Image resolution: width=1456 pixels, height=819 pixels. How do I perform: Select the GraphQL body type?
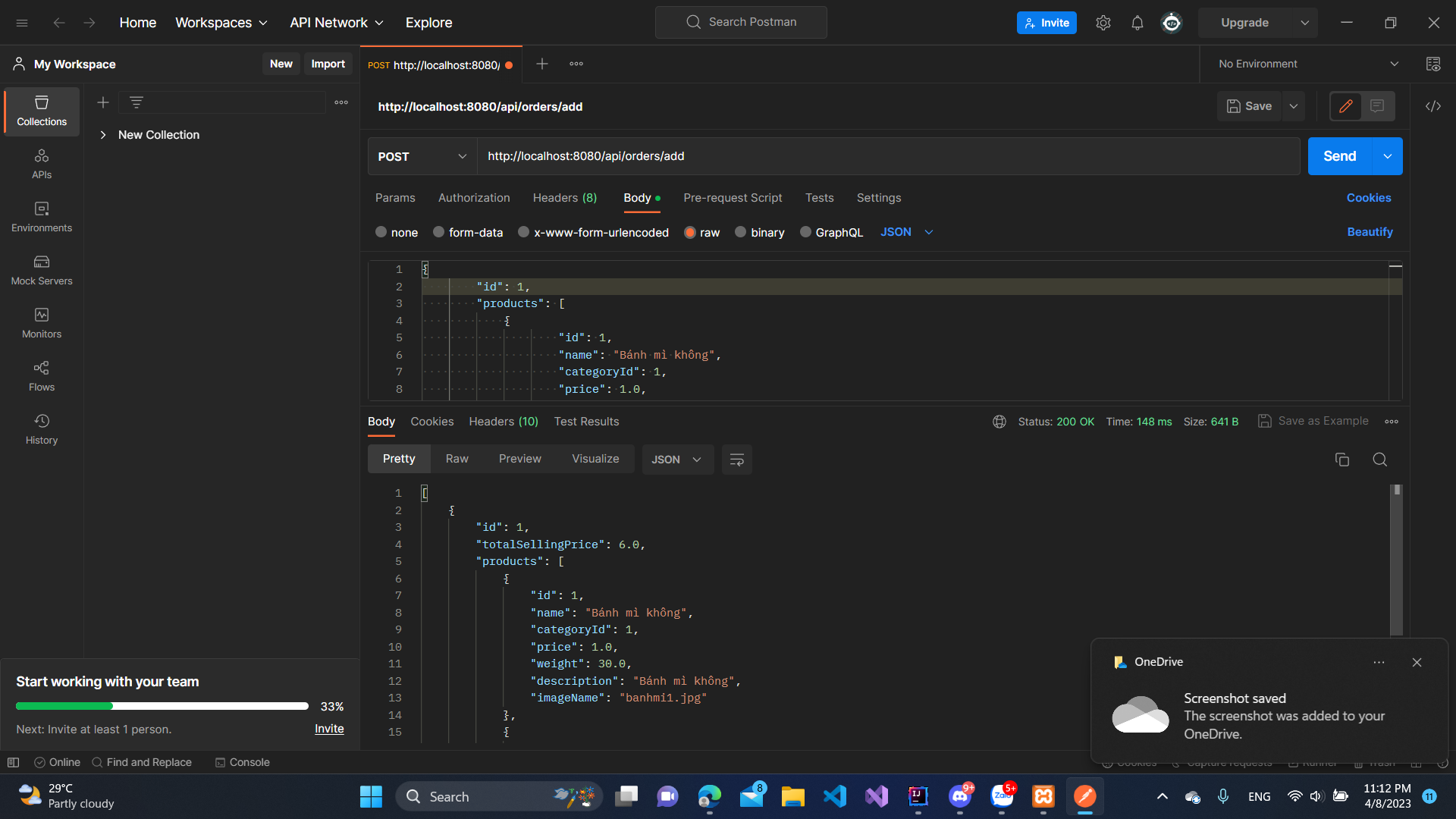[831, 232]
